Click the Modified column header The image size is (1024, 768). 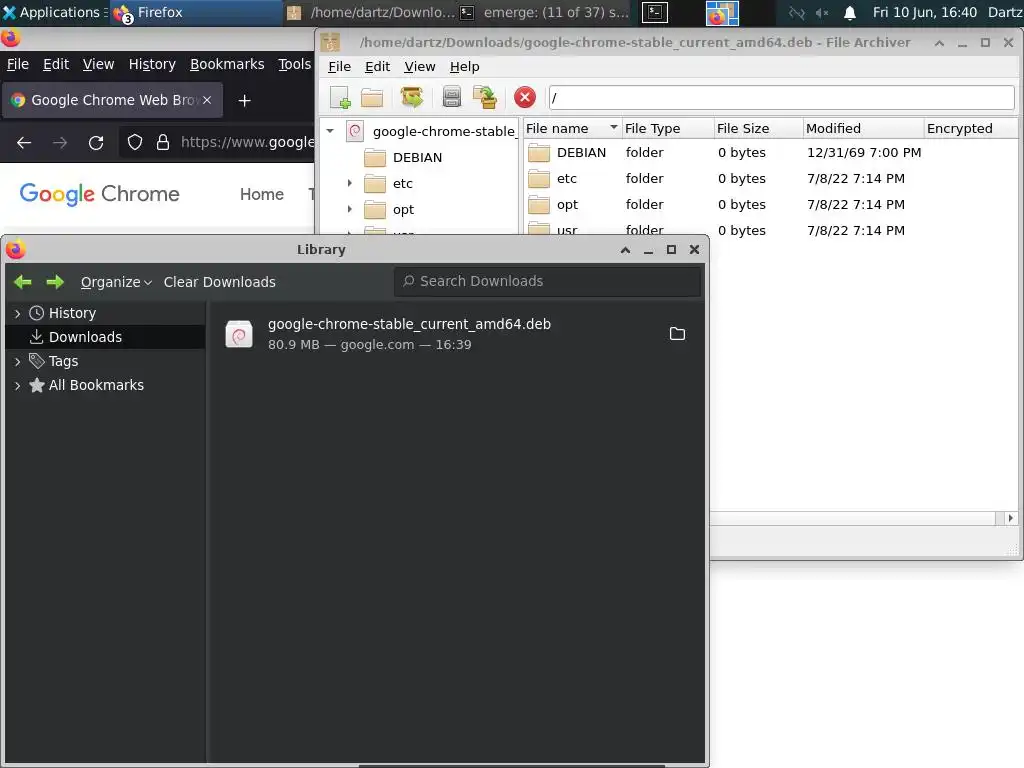863,128
